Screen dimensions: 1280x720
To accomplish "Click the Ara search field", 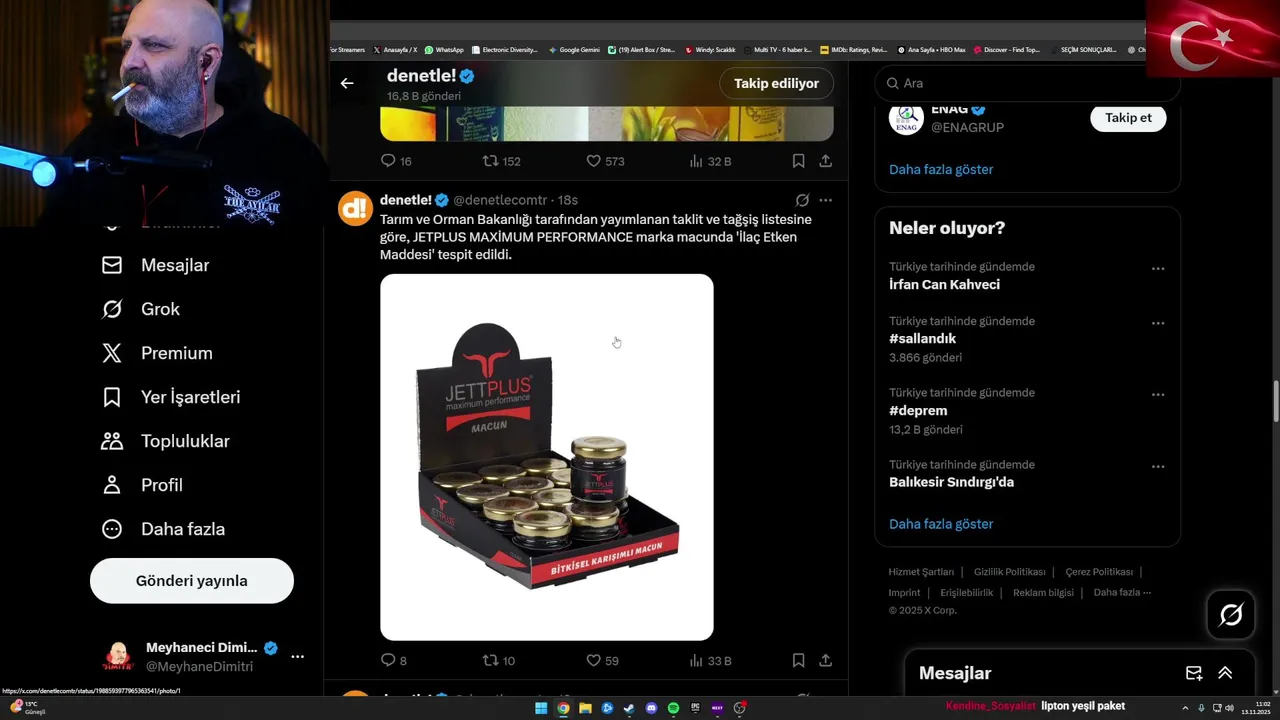I will pos(1028,83).
